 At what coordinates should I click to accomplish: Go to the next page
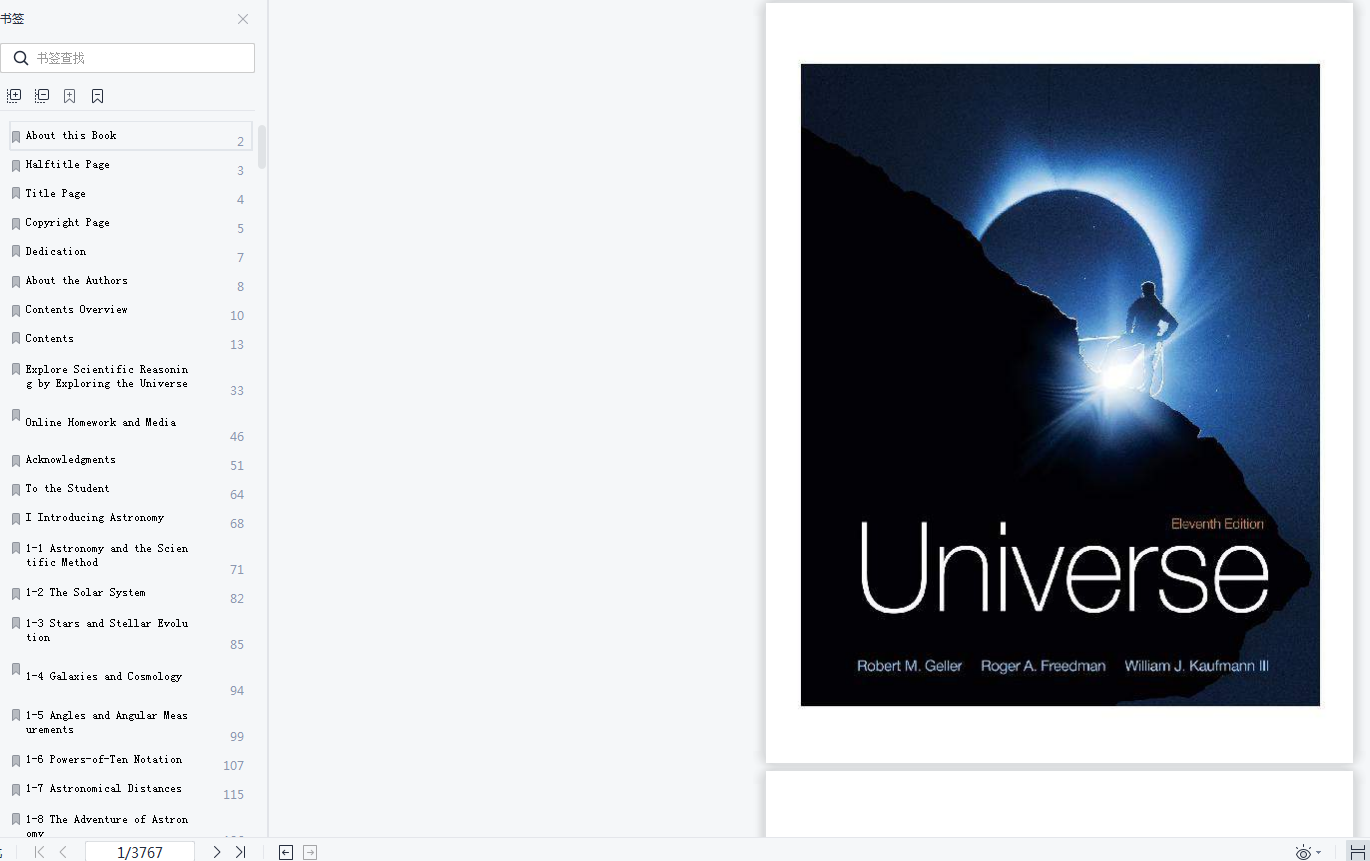tap(217, 852)
